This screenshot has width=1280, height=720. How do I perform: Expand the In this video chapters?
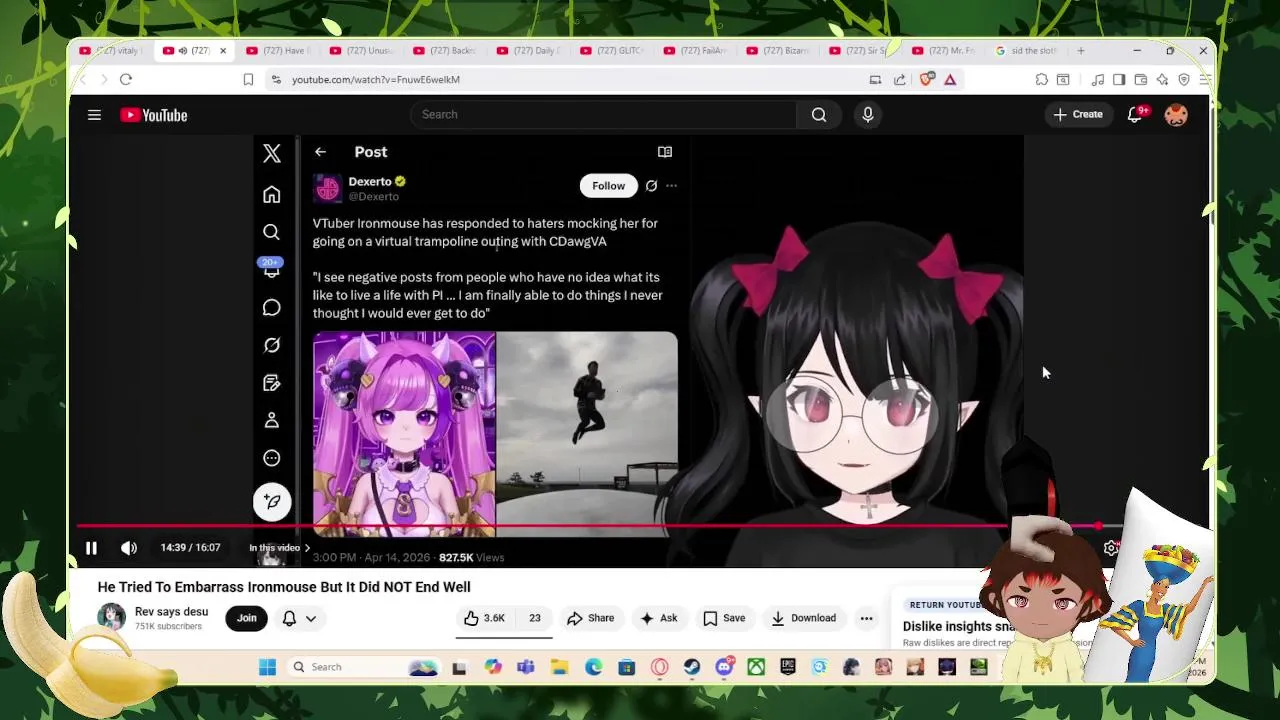pyautogui.click(x=280, y=548)
